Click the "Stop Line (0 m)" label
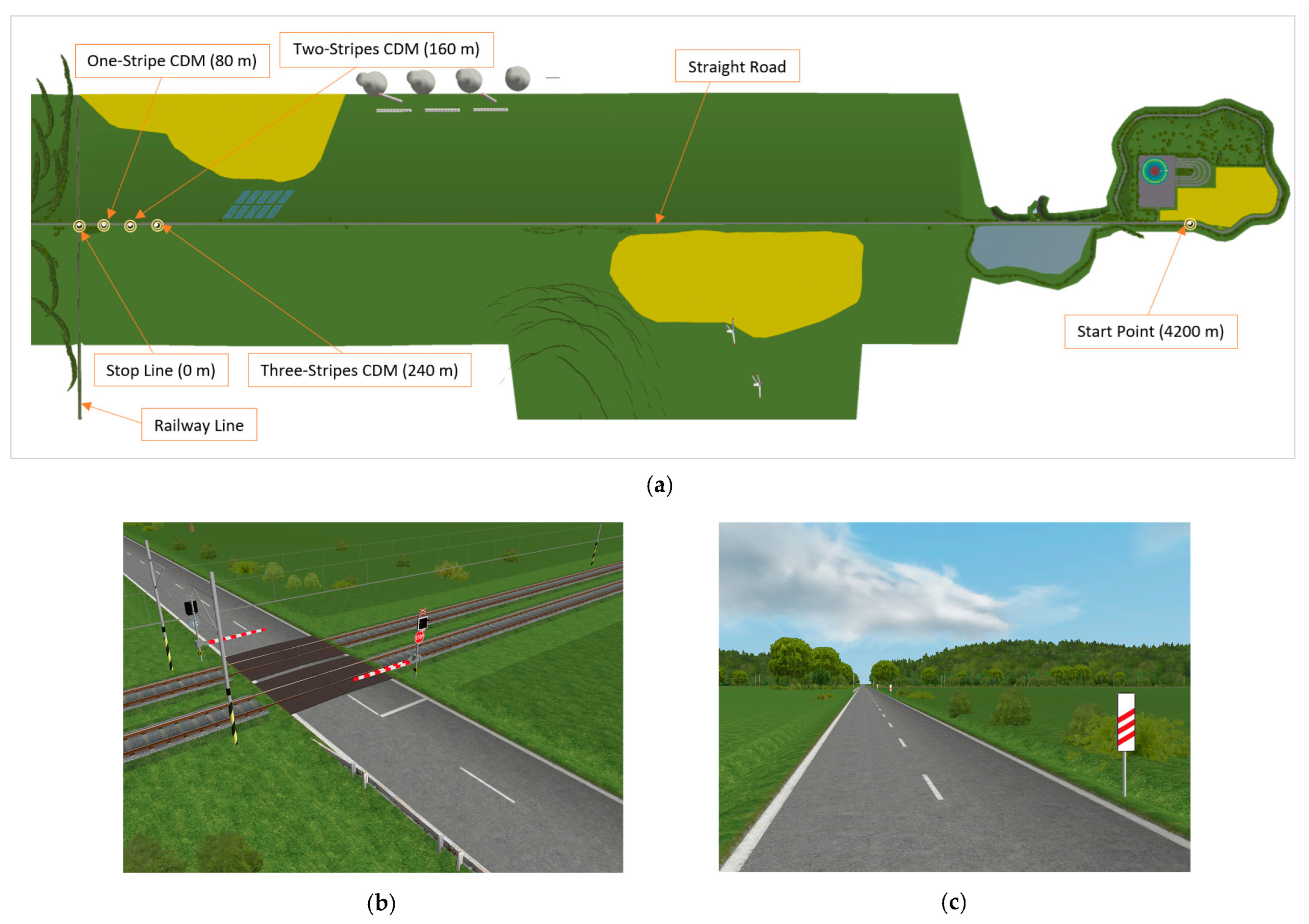This screenshot has width=1309, height=924. [x=161, y=370]
